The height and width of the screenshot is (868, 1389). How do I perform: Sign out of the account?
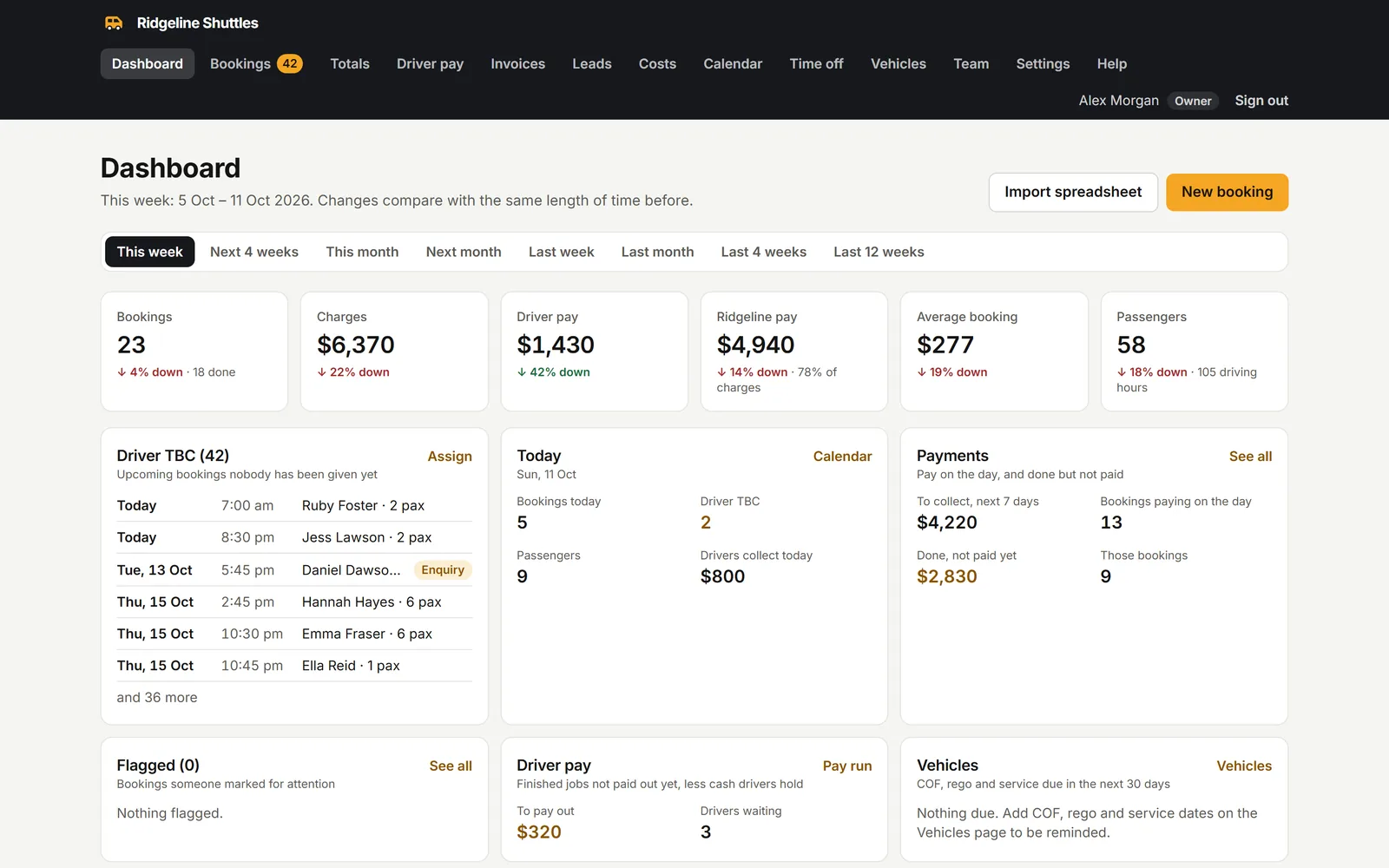1261,101
